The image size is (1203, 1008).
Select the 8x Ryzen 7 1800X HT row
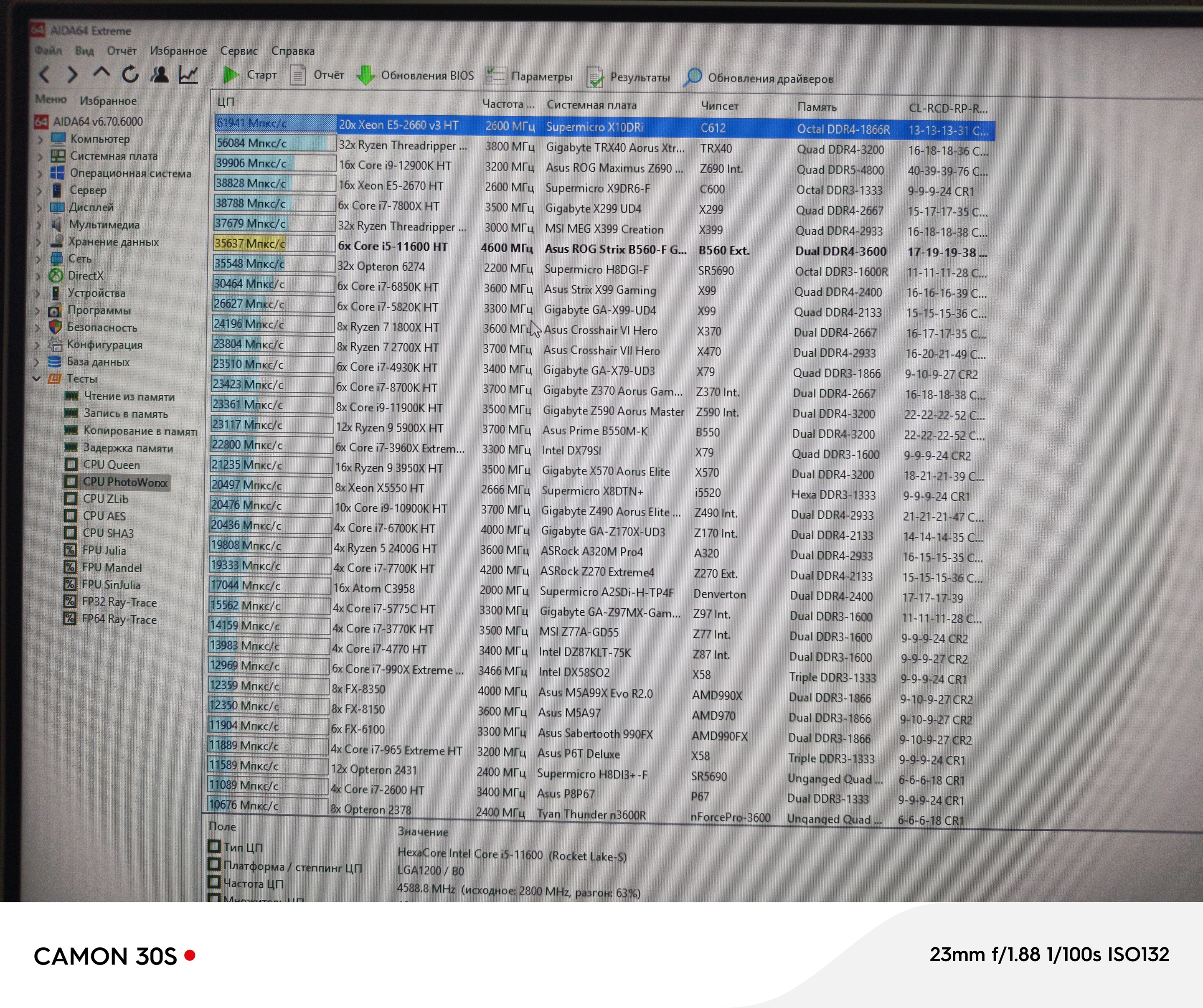click(x=599, y=329)
